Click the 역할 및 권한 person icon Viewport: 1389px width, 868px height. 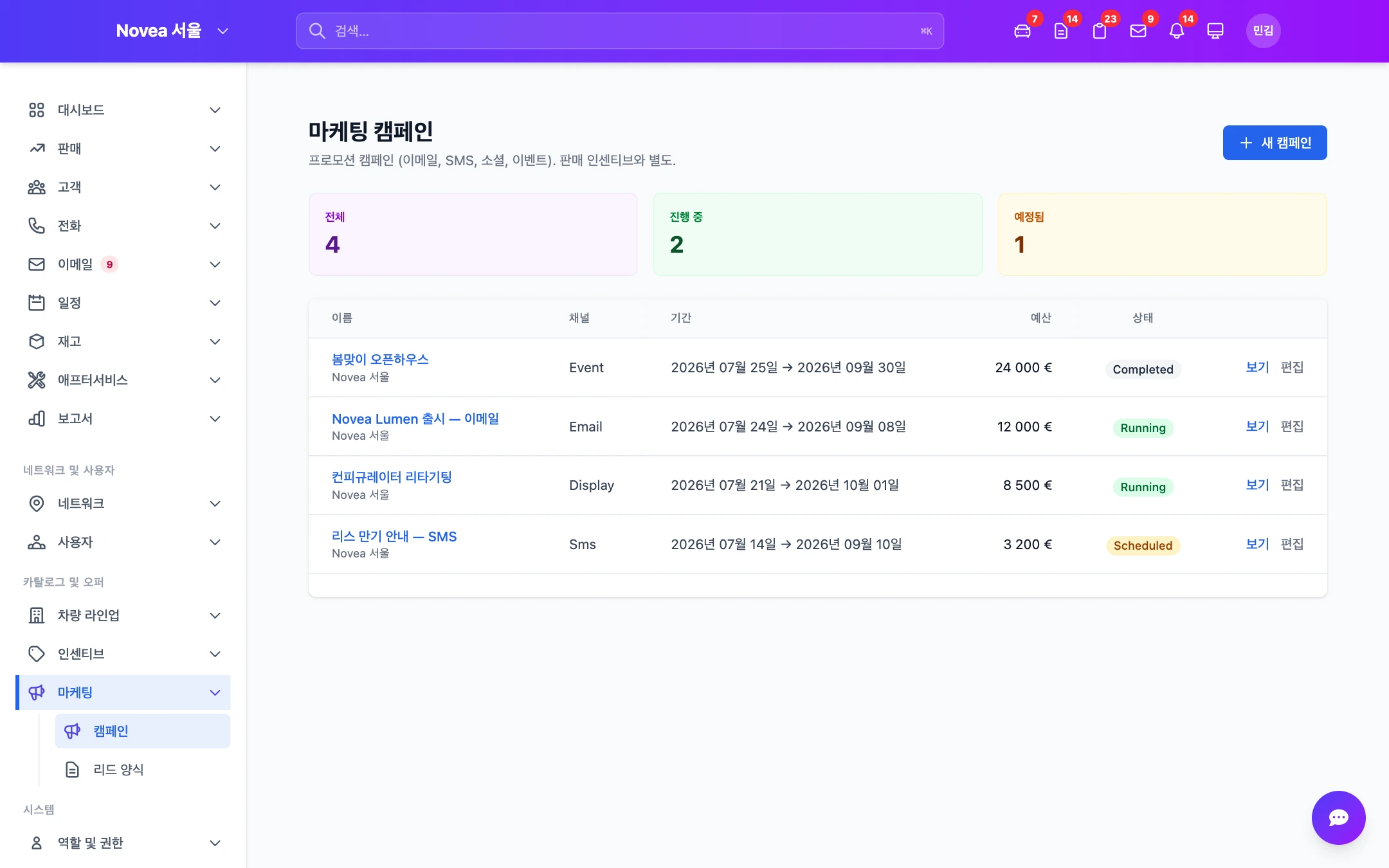click(x=37, y=843)
